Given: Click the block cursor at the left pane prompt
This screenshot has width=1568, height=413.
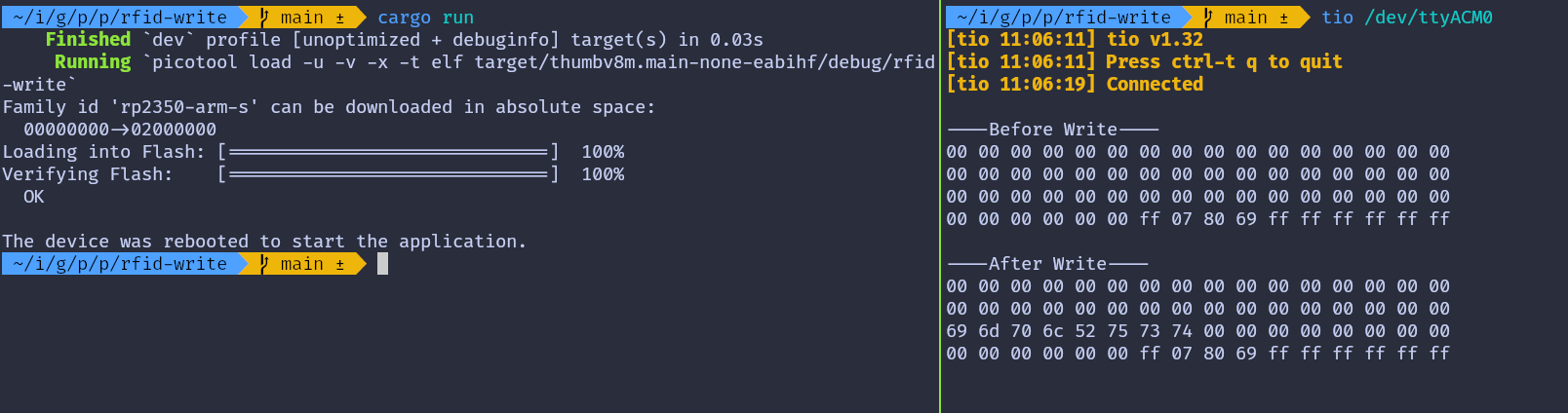Looking at the screenshot, I should (x=382, y=264).
